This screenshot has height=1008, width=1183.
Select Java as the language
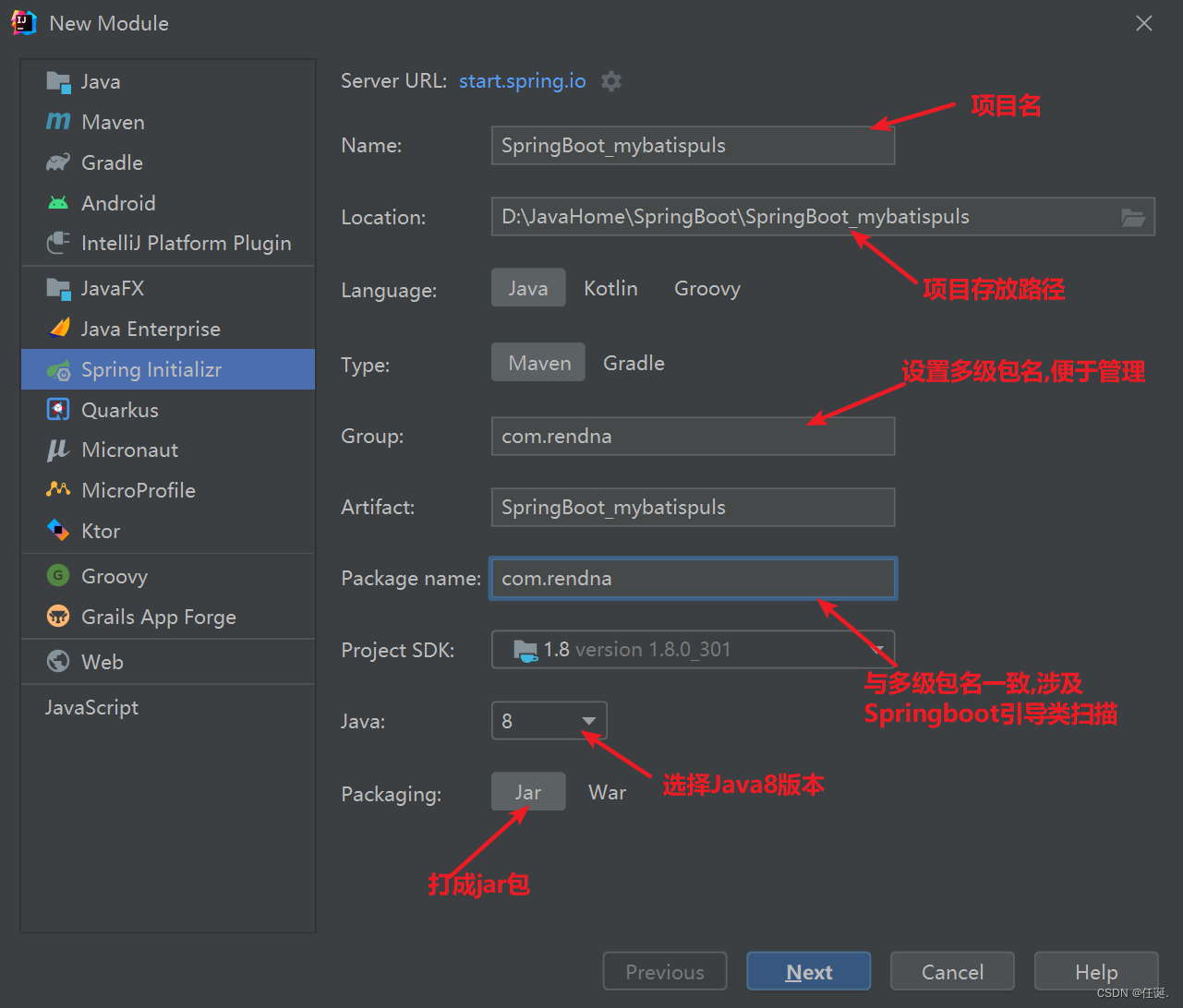point(528,288)
